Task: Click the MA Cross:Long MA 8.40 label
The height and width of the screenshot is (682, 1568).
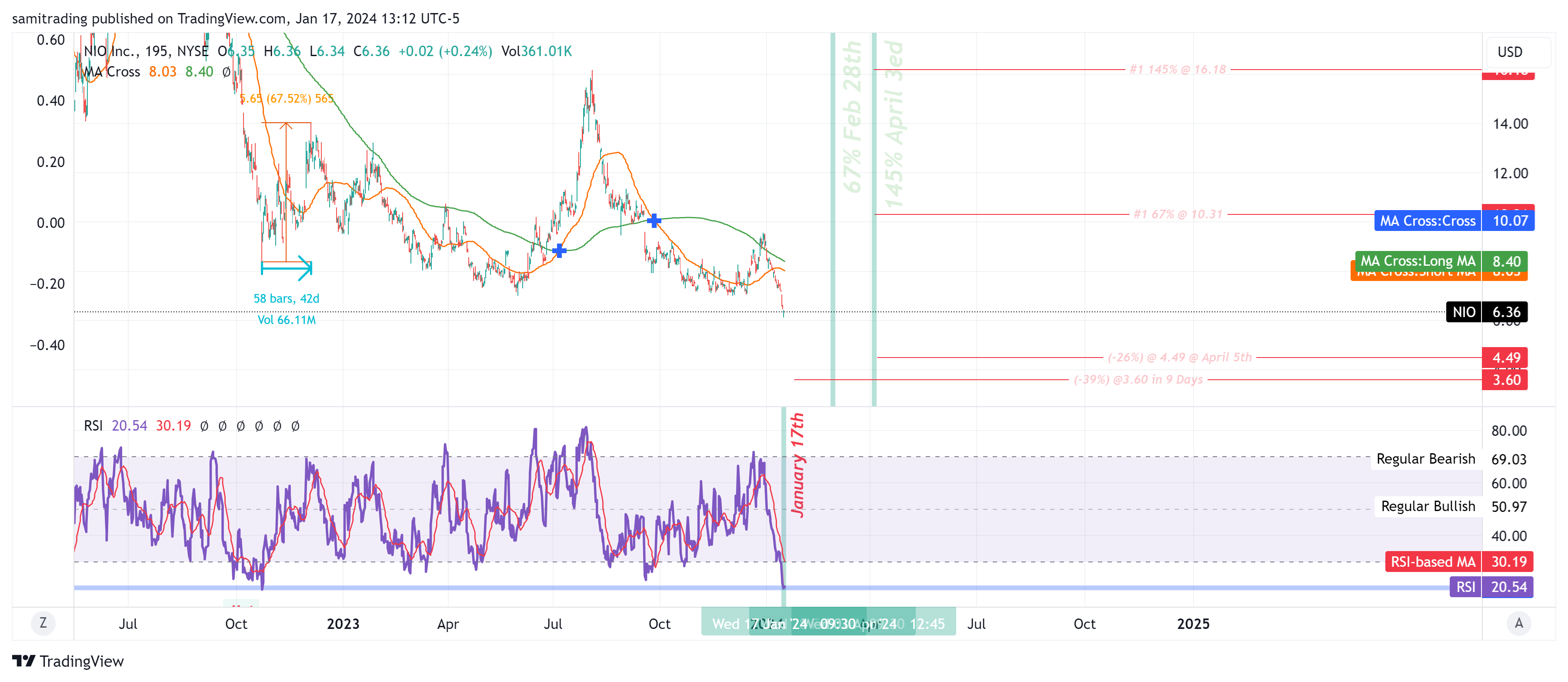Action: coord(1441,261)
